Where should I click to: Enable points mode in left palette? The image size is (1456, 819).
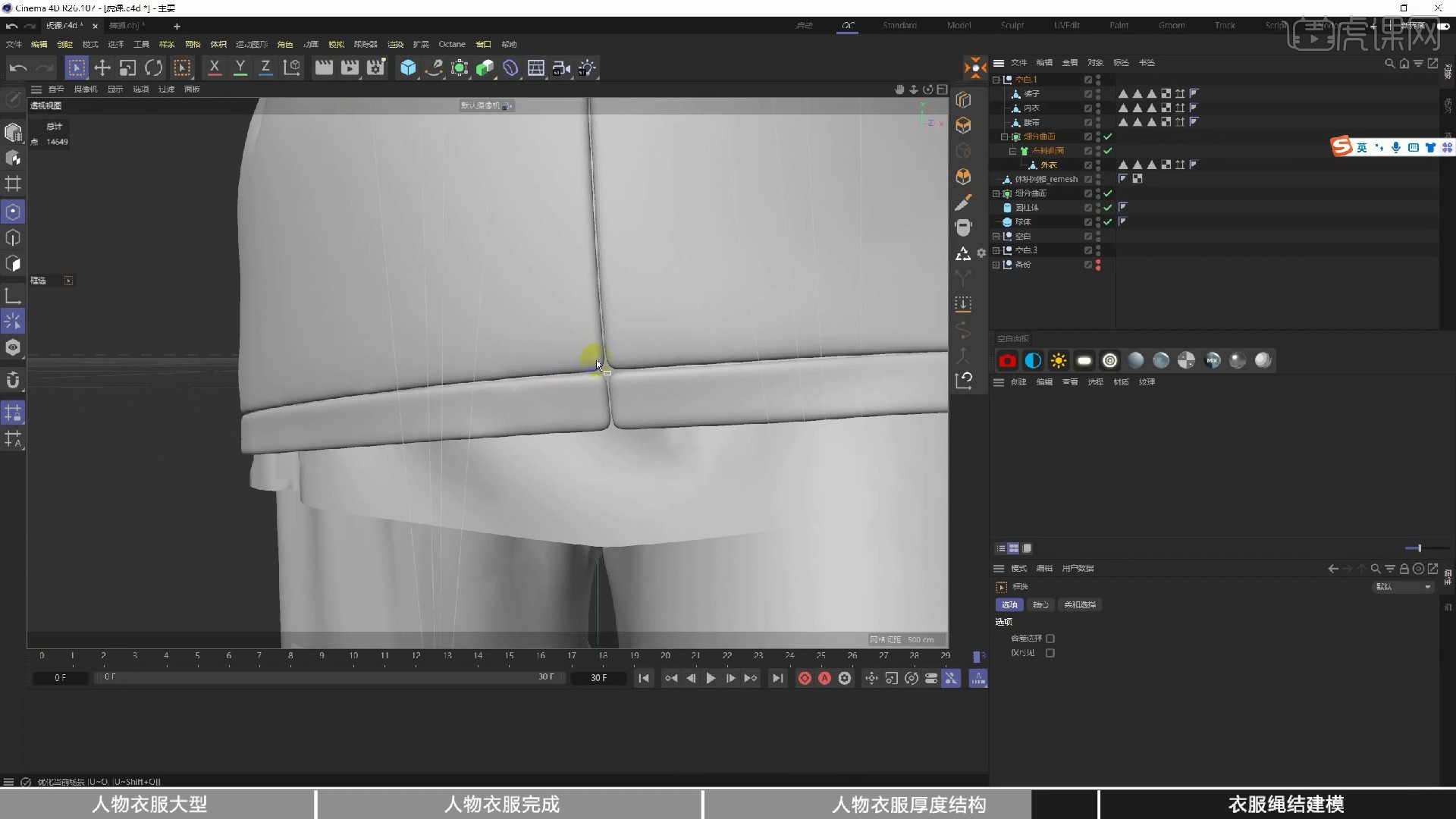(x=13, y=212)
